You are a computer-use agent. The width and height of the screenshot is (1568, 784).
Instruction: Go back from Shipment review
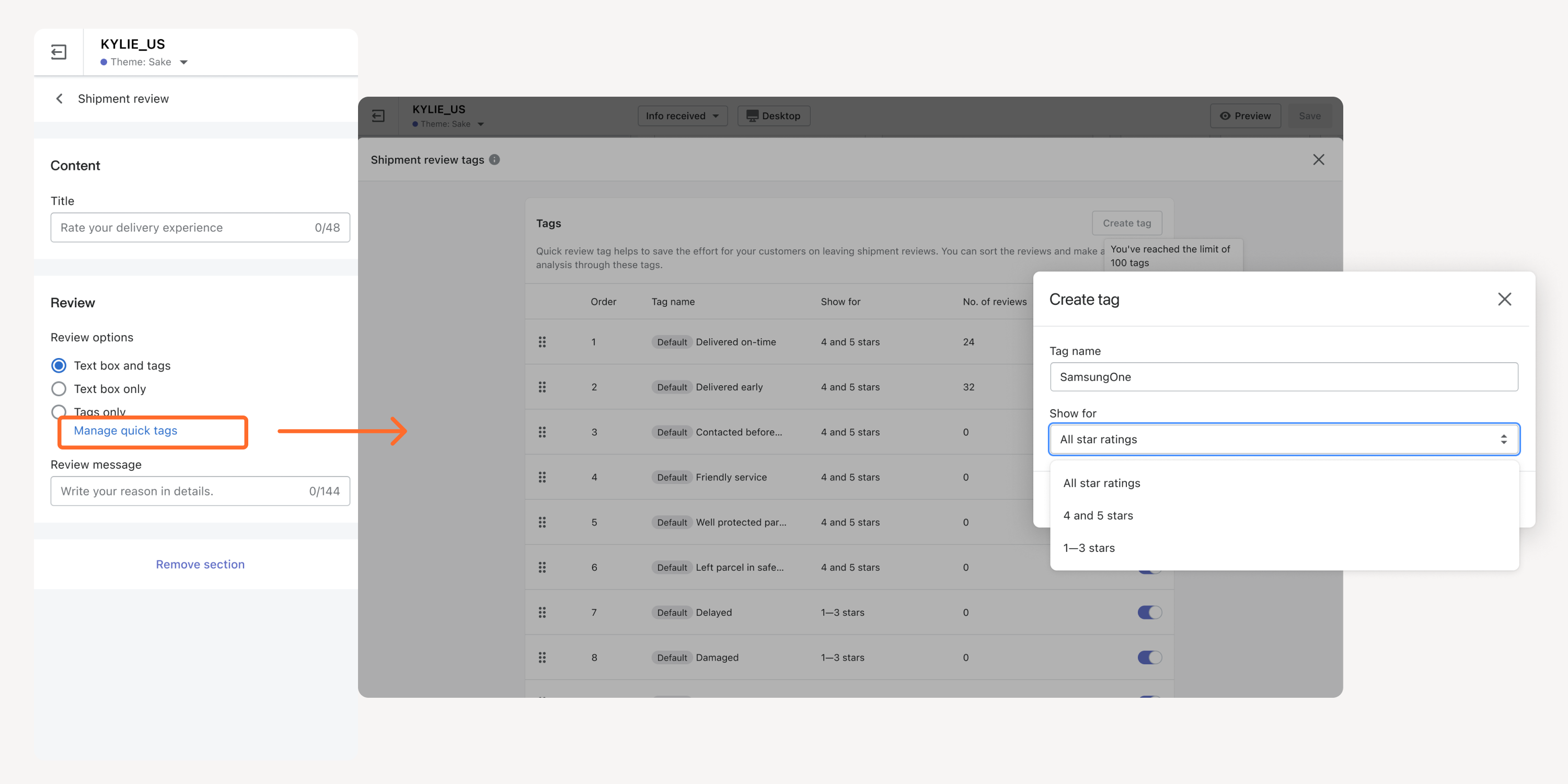(x=59, y=99)
